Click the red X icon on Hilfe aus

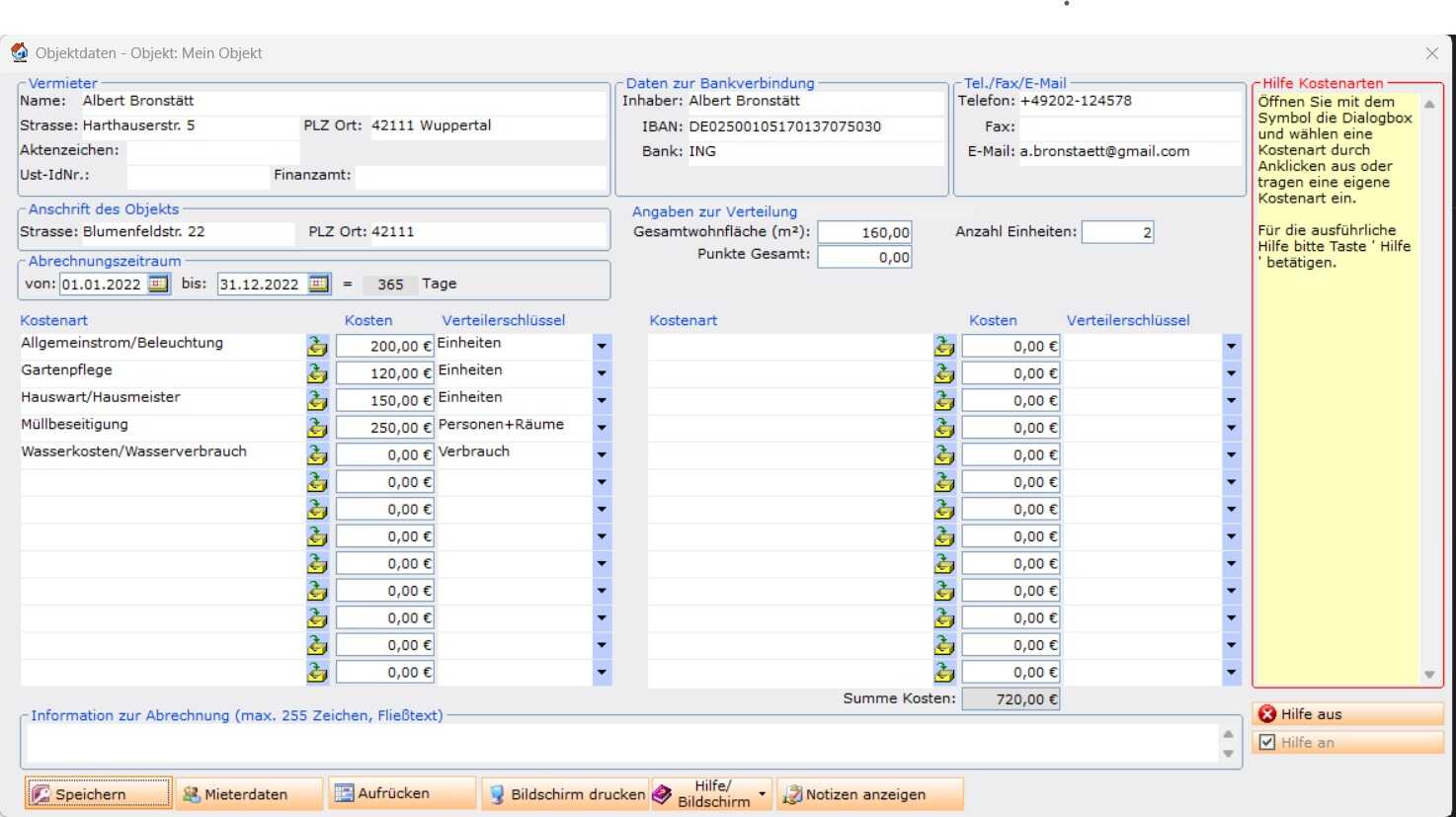(1267, 714)
